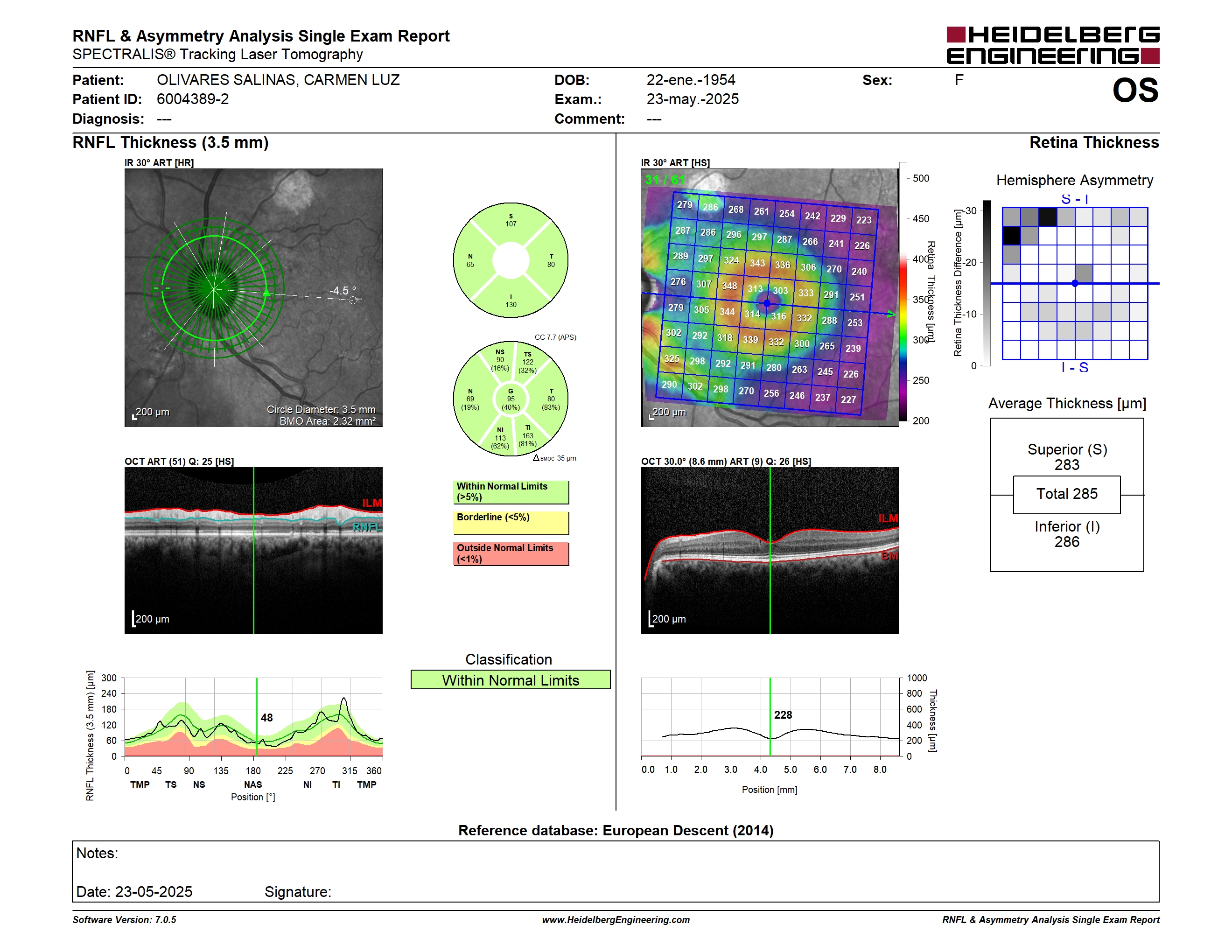Image resolution: width=1232 pixels, height=952 pixels.
Task: Open the IR 30° ART [HR] fundus image
Action: point(253,297)
